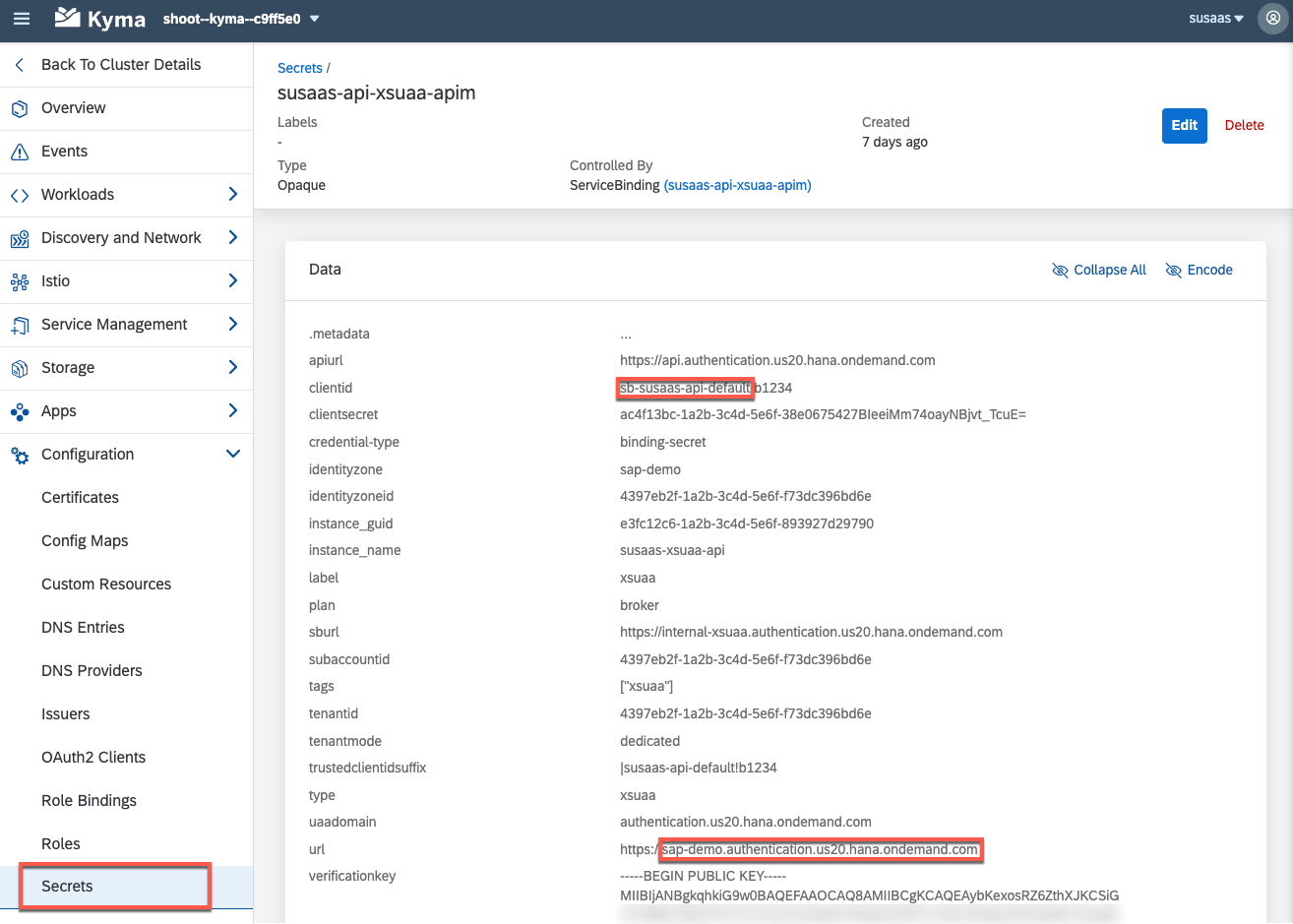Collapse the Configuration section chevron
Viewport: 1293px width, 924px height.
[x=233, y=455]
